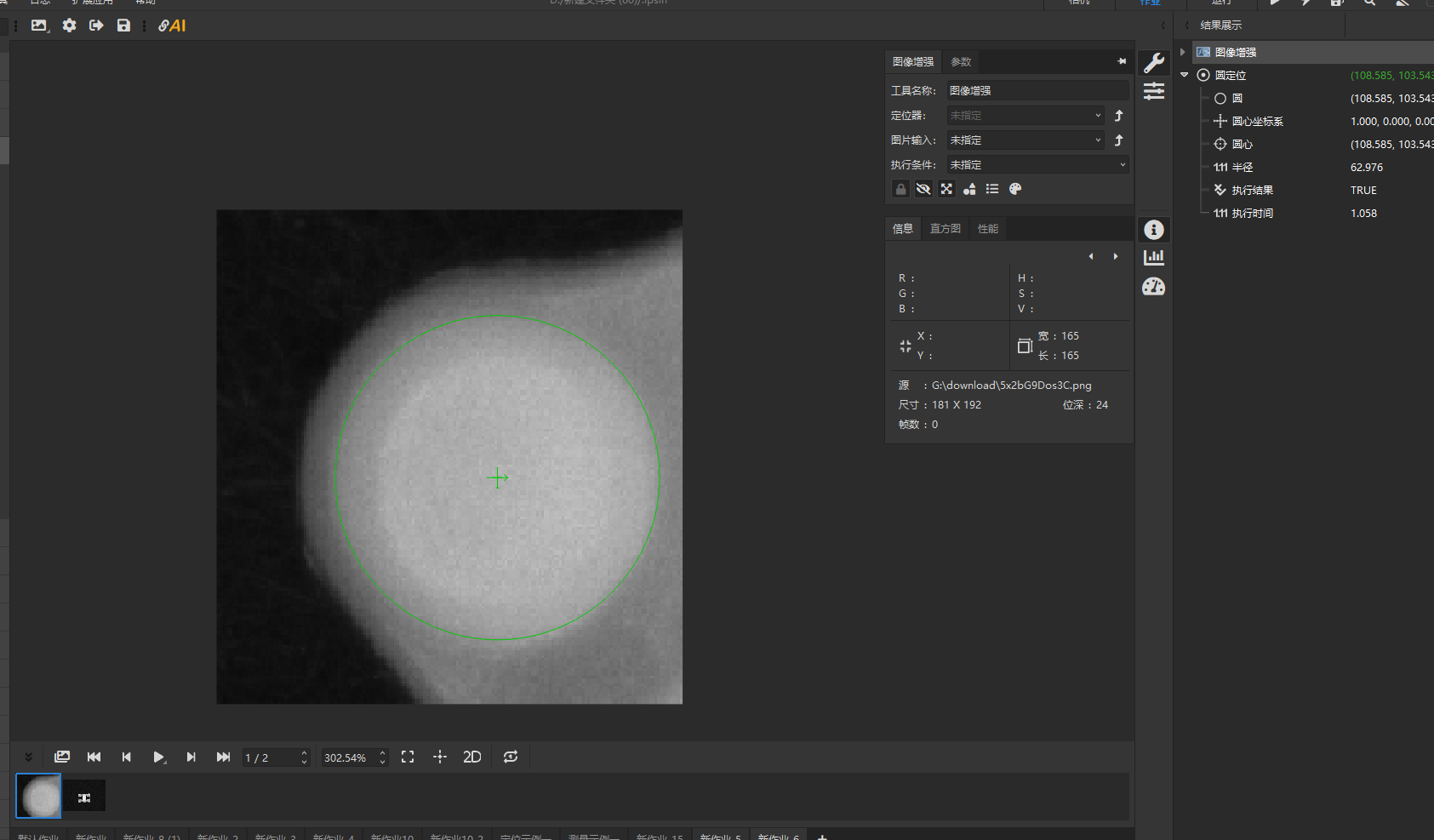Viewport: 1434px width, 840px height.
Task: Click the 工具名称 text field
Action: click(x=1037, y=90)
